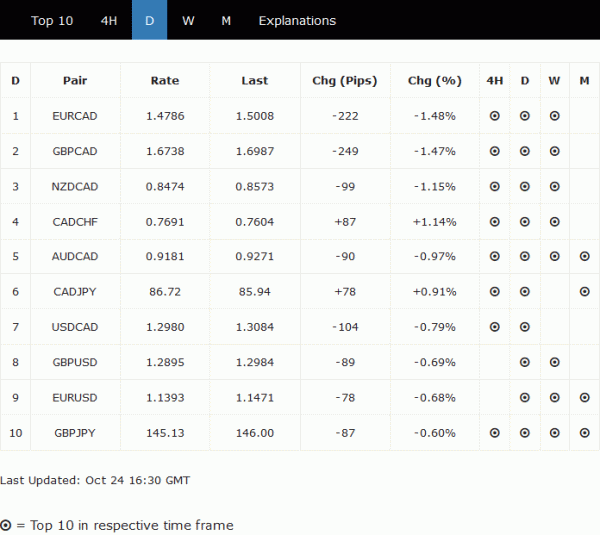The width and height of the screenshot is (600, 535).
Task: Select the D daily tab
Action: click(x=149, y=20)
